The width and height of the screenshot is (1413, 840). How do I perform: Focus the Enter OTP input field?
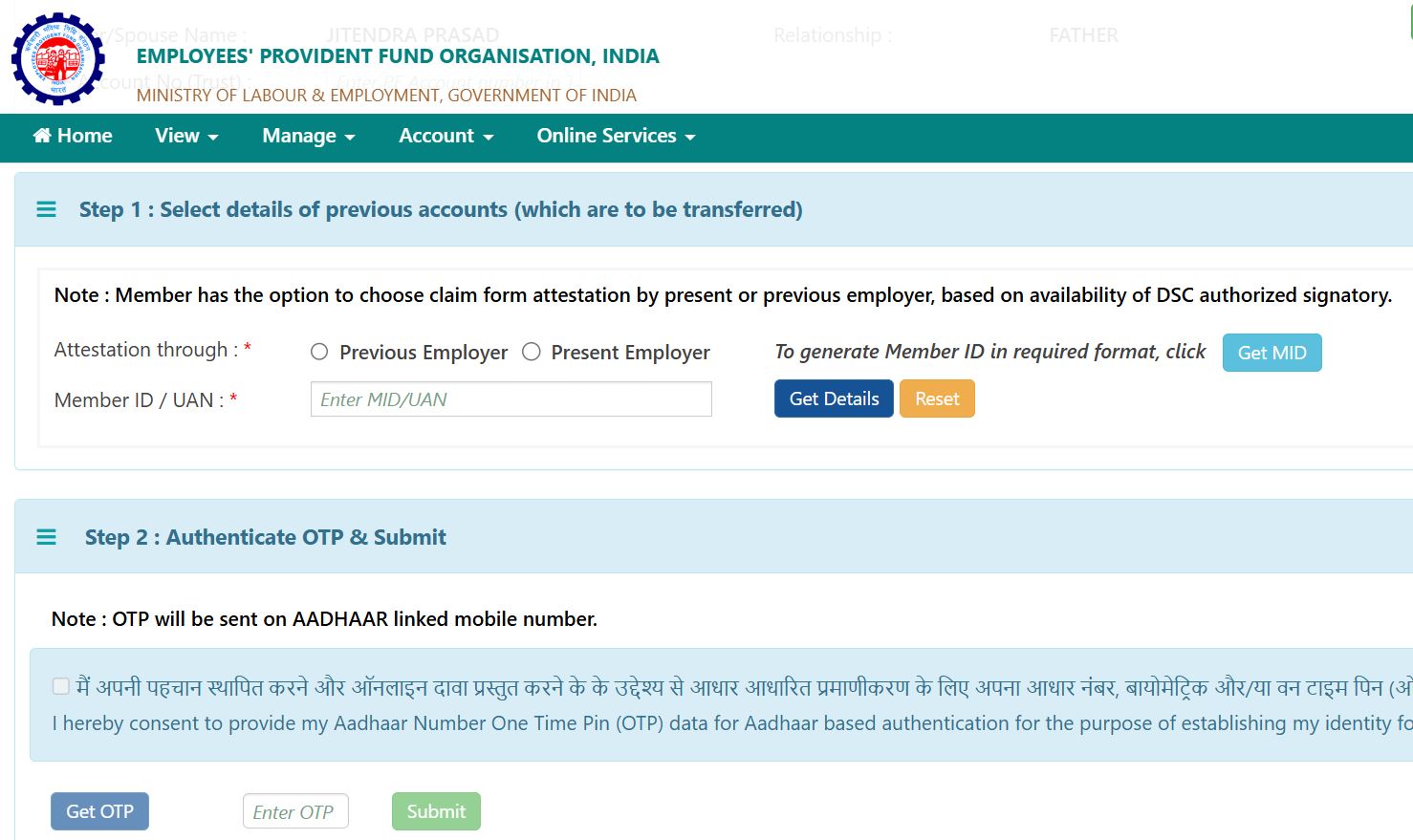(x=295, y=811)
